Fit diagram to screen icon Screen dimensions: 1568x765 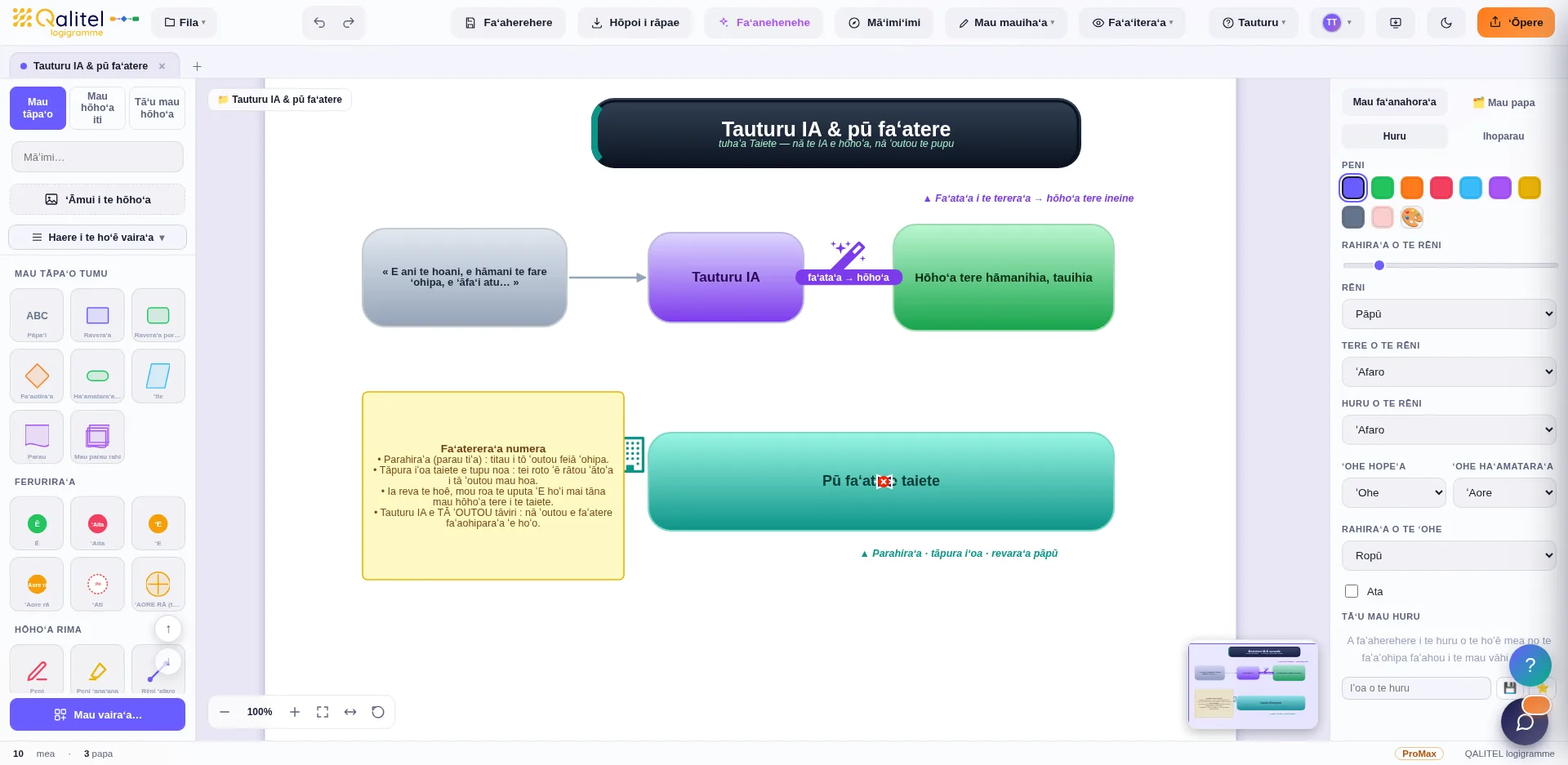(x=323, y=712)
